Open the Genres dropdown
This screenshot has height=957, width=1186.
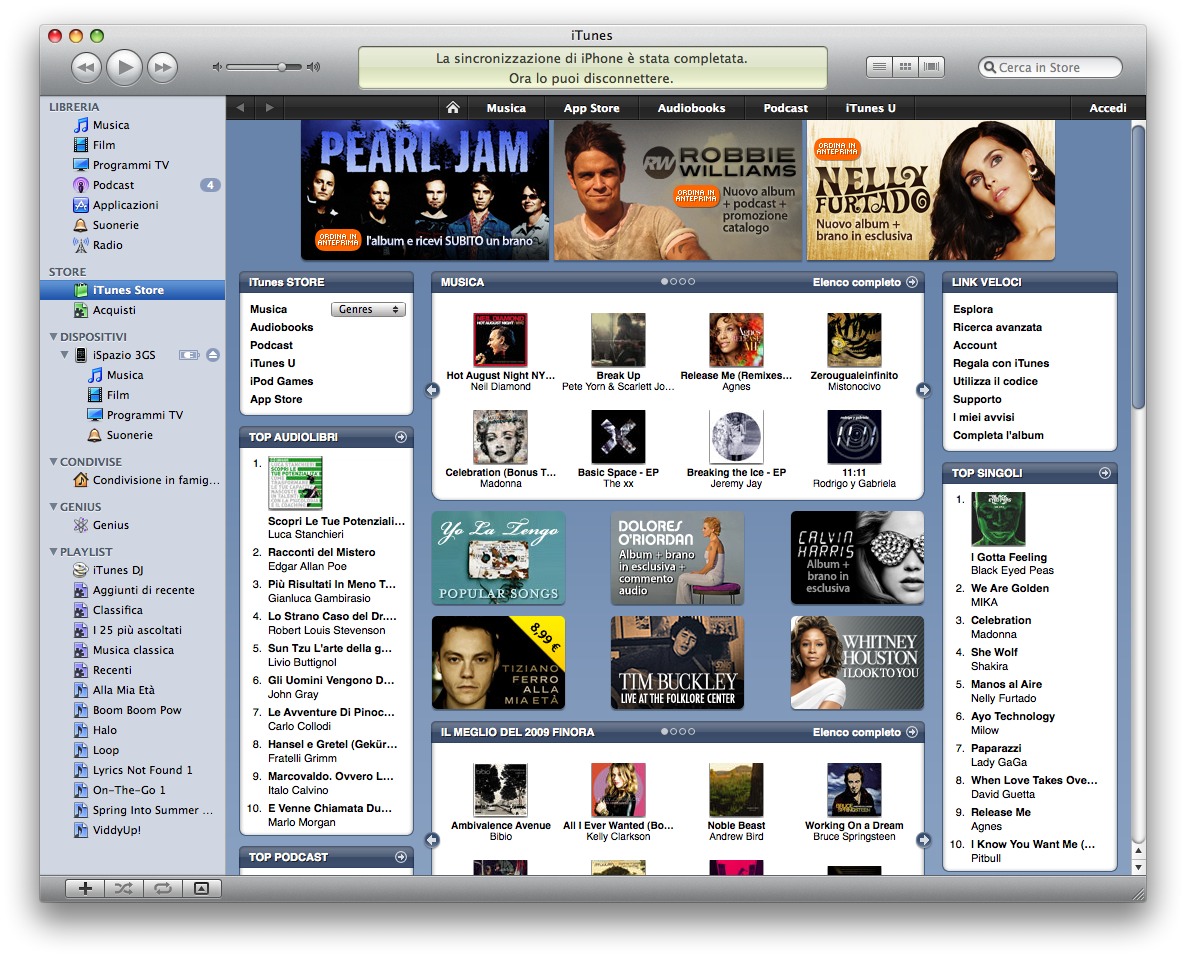[368, 309]
